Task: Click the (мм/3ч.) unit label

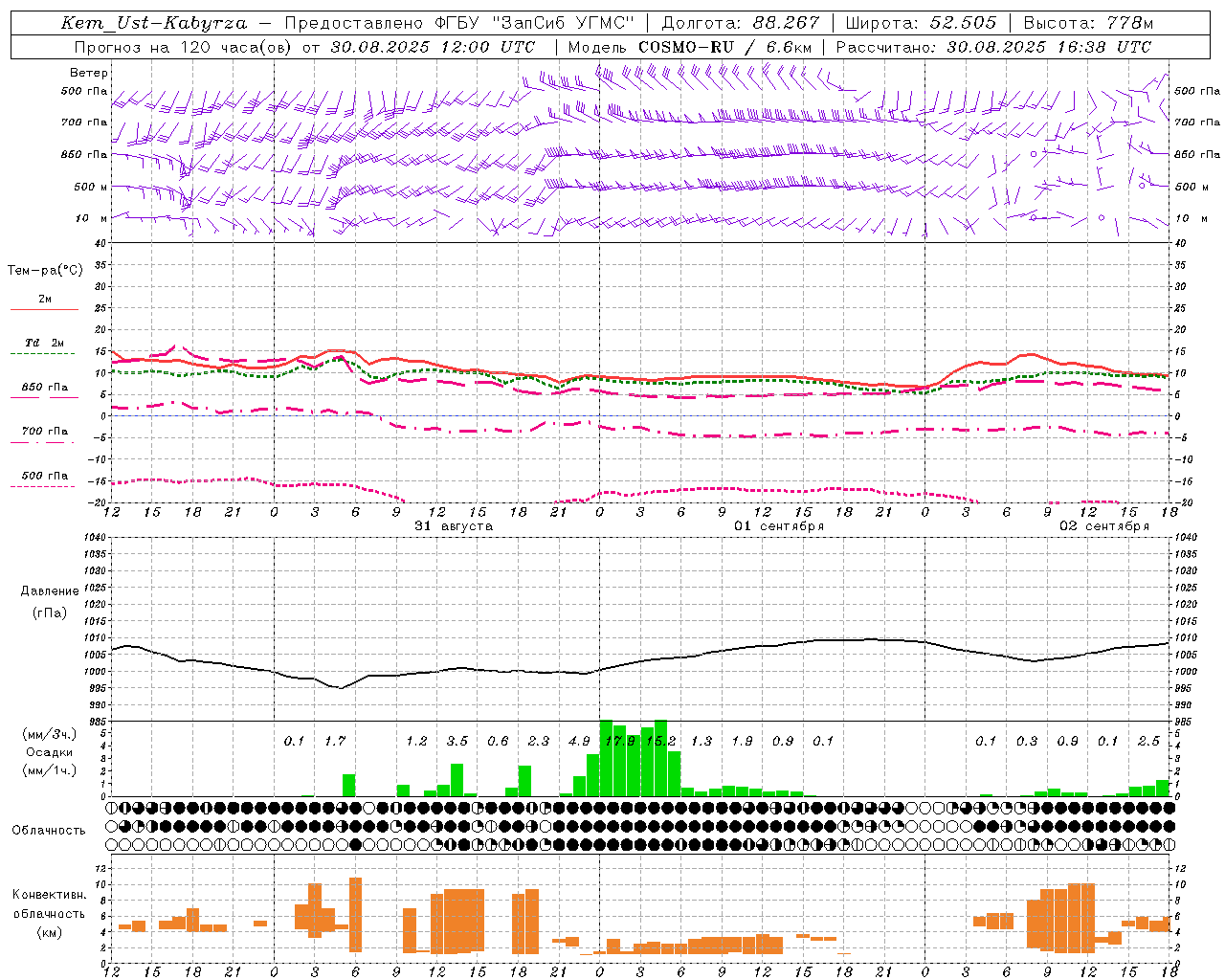Action: (49, 735)
